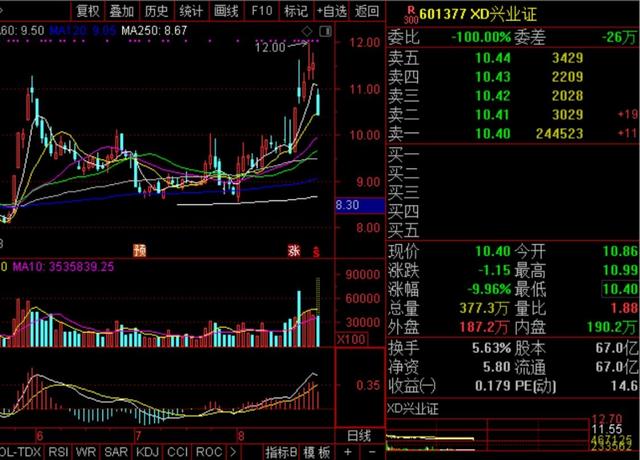Click the 卖一 volume 244523
640x460 pixels.
[559, 134]
